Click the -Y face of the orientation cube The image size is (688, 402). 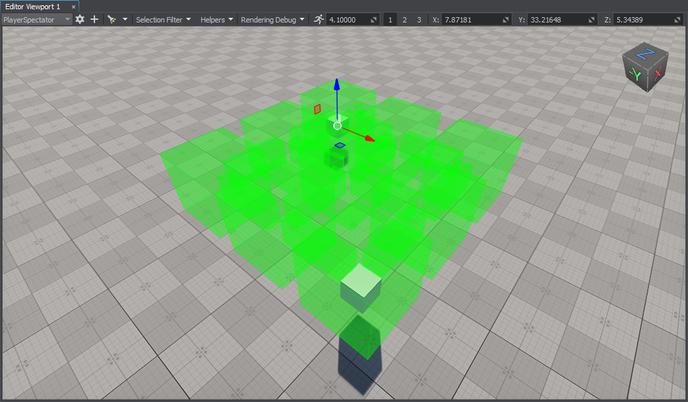point(634,75)
